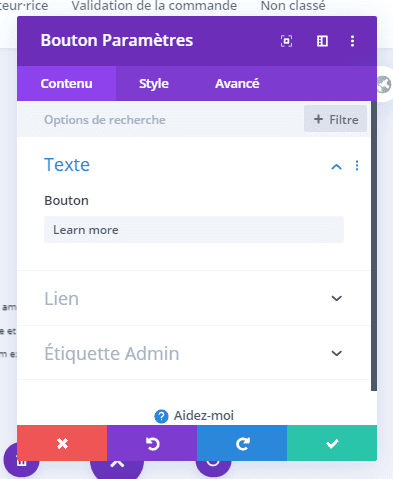
Task: Click the blue question mark help icon
Action: (x=161, y=416)
